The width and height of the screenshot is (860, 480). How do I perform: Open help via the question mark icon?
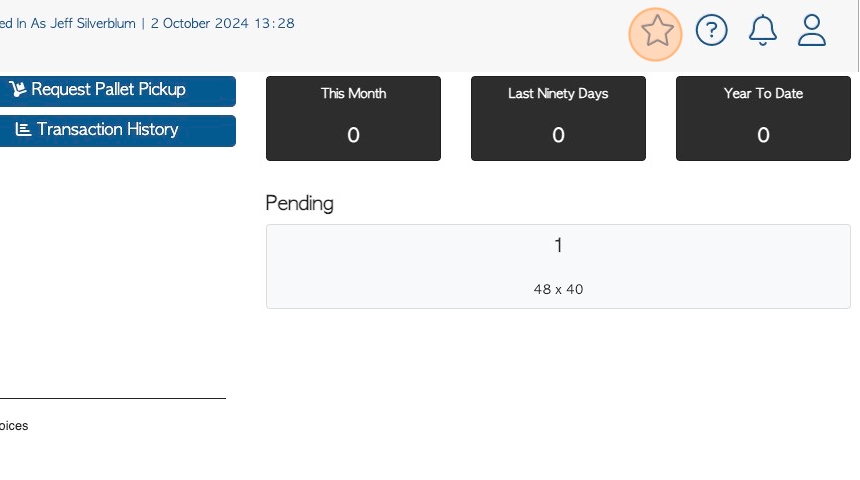711,30
